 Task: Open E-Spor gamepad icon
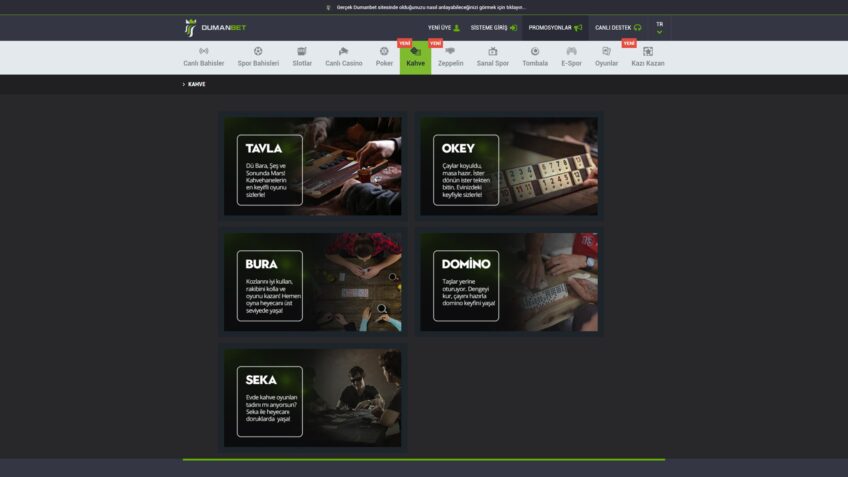pos(571,51)
